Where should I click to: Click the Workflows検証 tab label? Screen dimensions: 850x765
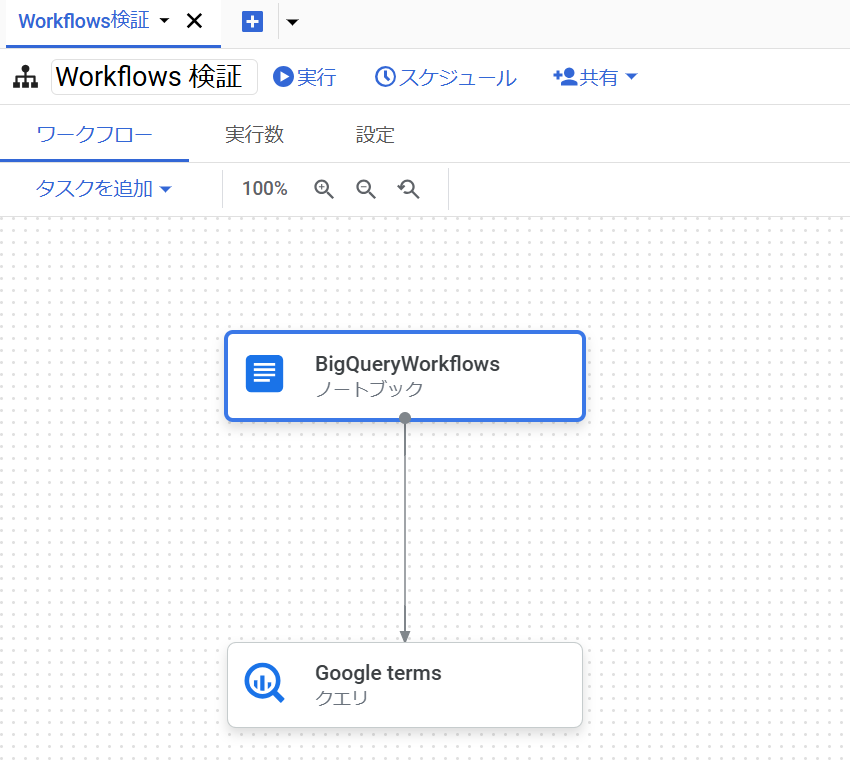[84, 21]
